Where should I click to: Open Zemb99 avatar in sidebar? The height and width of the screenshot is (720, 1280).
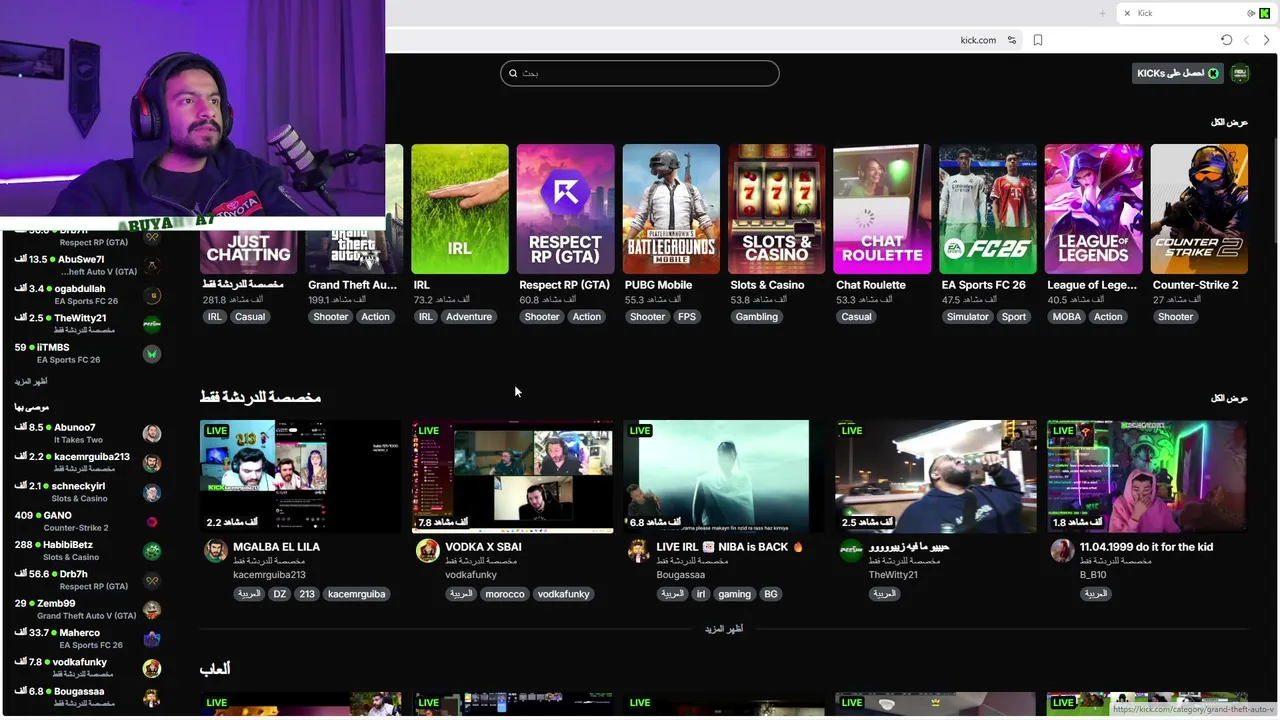[x=152, y=609]
